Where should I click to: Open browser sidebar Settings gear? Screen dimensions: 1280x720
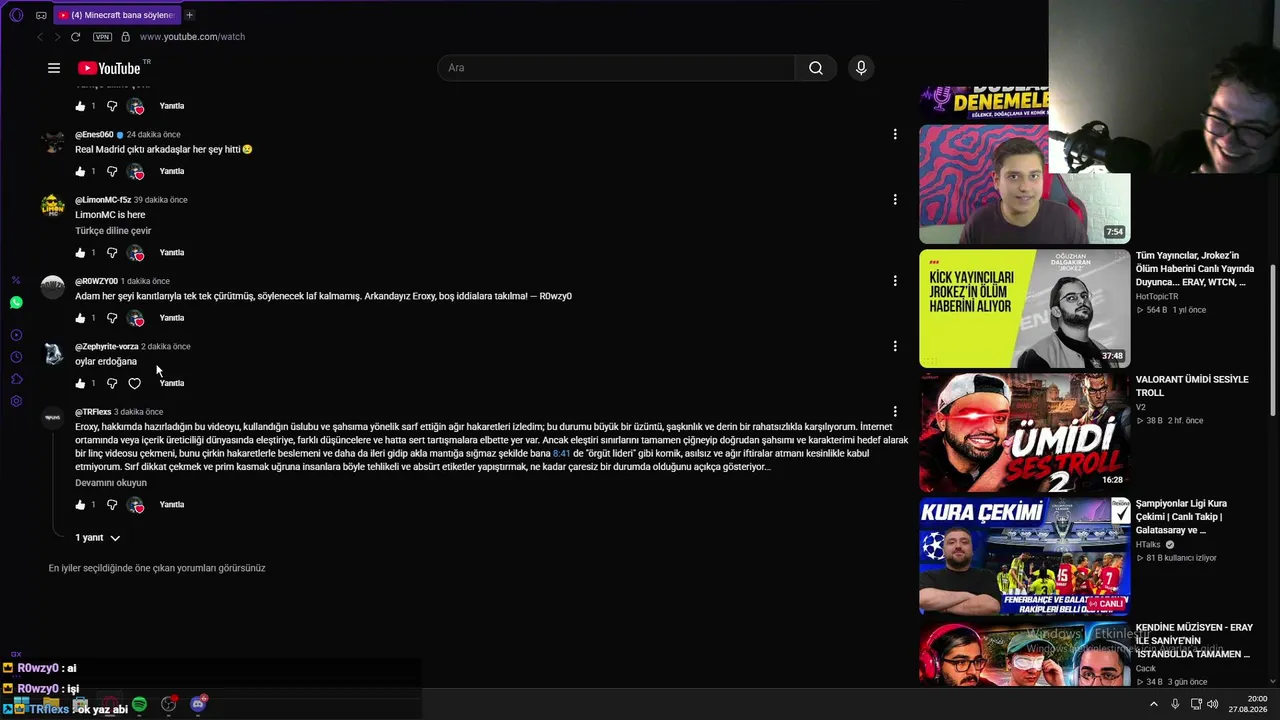point(16,401)
